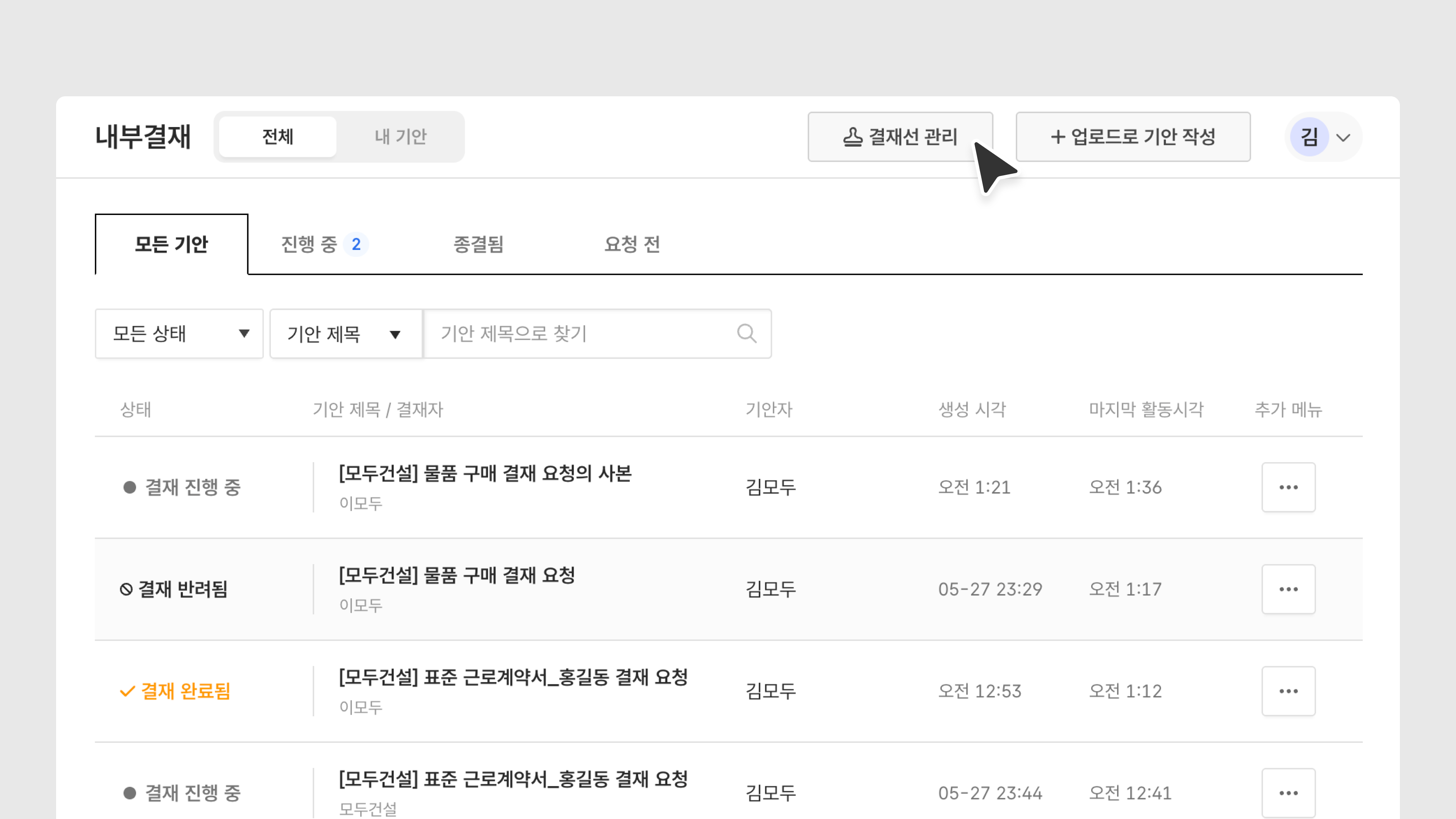
Task: Focus the 기안 제목으로 찾기 search field
Action: point(582,334)
